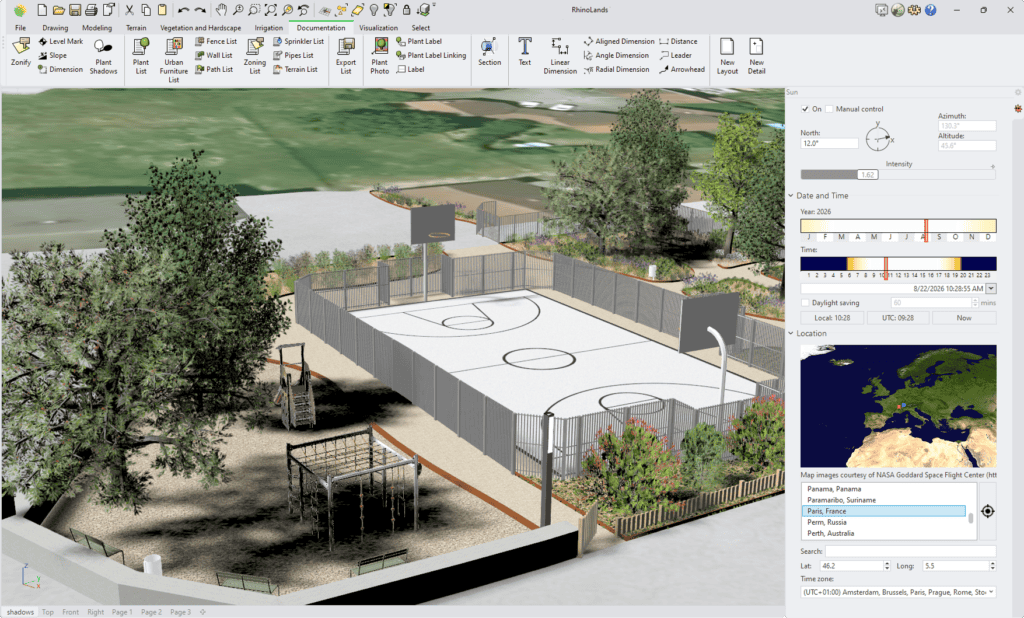Toggle the Daylight saving checkbox
The height and width of the screenshot is (618, 1024).
point(806,302)
